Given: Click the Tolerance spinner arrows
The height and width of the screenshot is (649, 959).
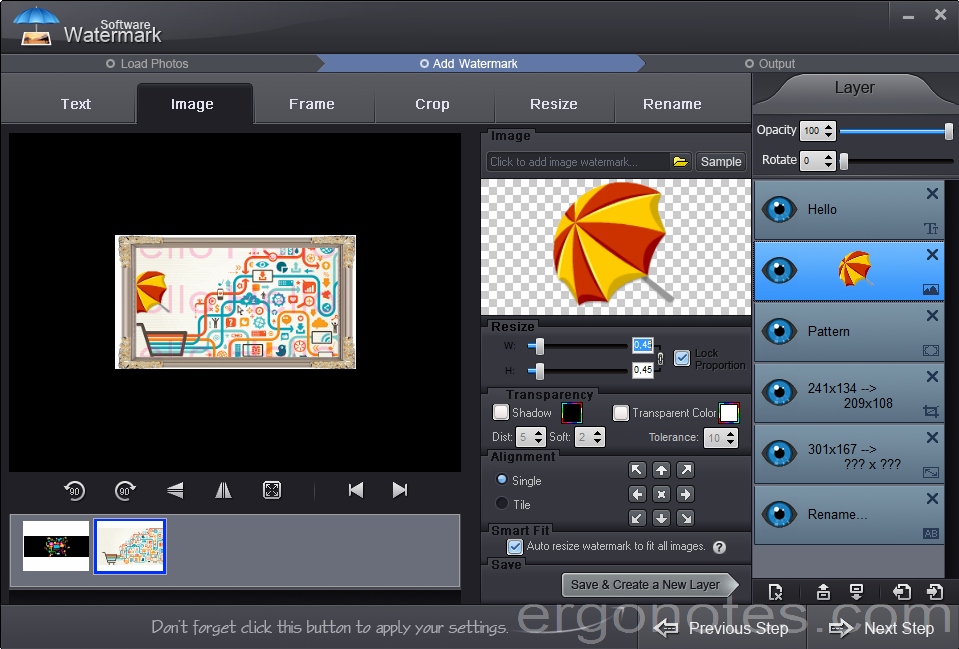Looking at the screenshot, I should 731,437.
